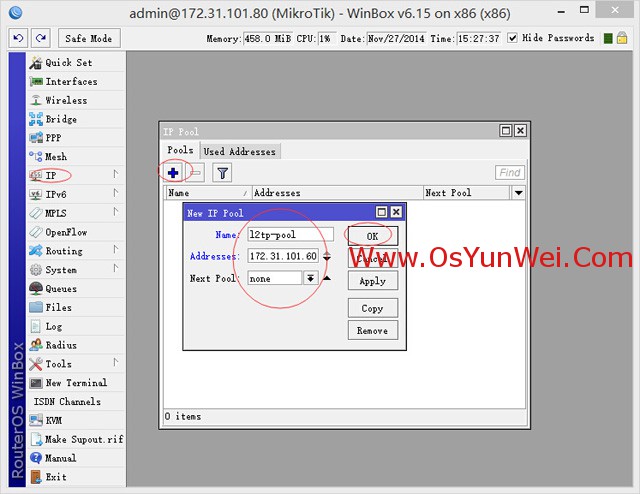640x494 pixels.
Task: Click the Addresses input field
Action: (x=283, y=256)
